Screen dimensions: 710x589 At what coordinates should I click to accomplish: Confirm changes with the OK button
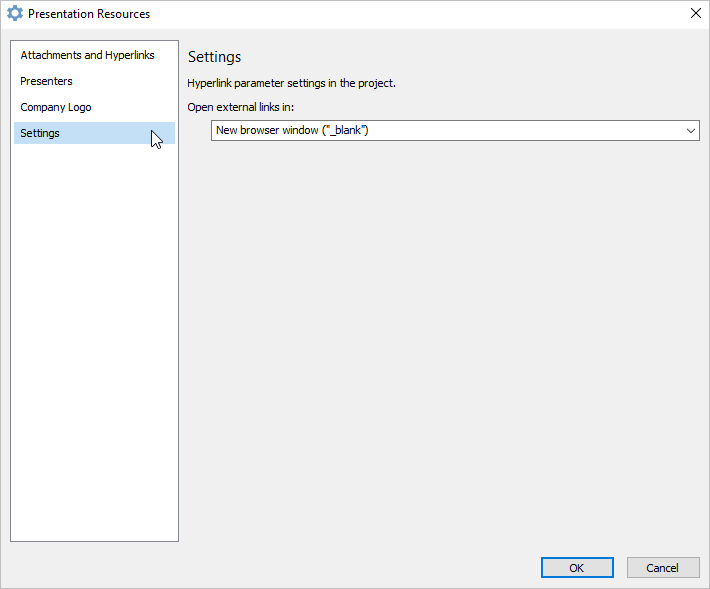pyautogui.click(x=577, y=568)
